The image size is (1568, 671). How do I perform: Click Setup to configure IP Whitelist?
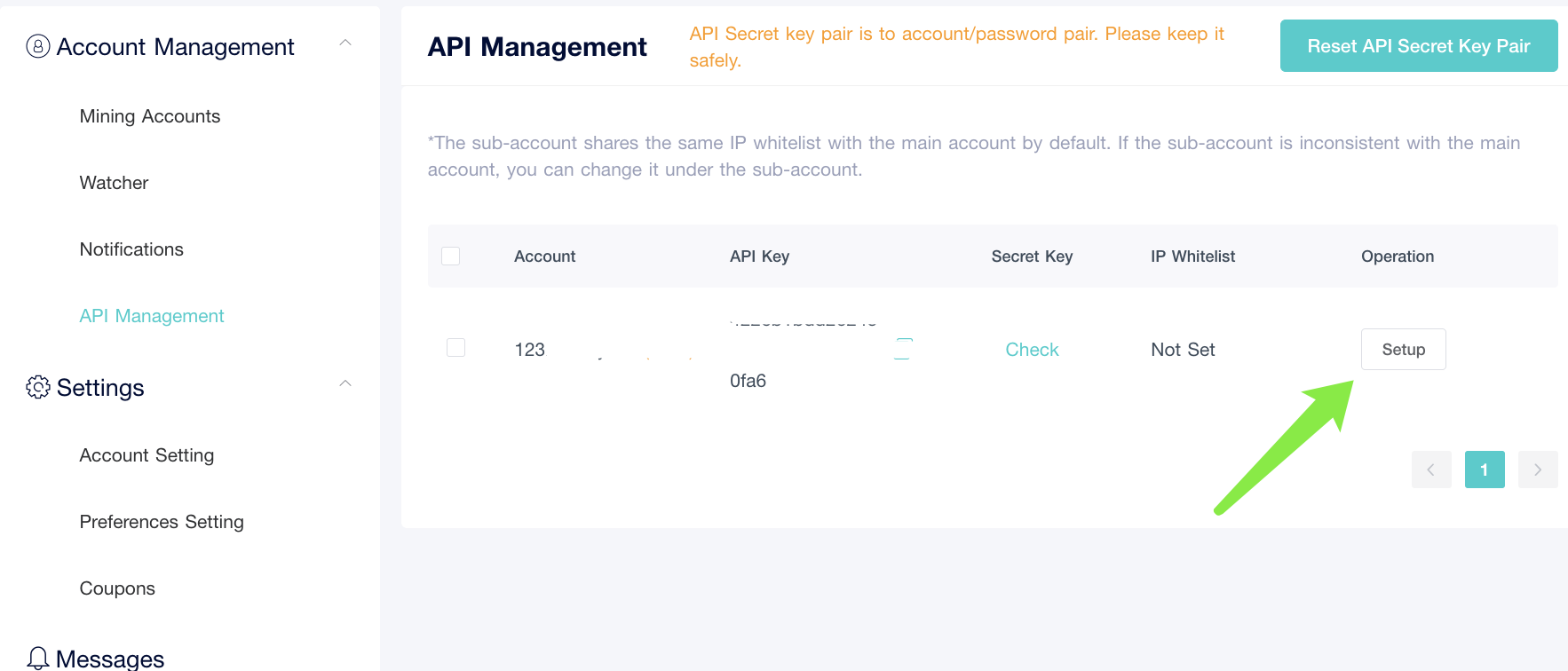point(1403,349)
